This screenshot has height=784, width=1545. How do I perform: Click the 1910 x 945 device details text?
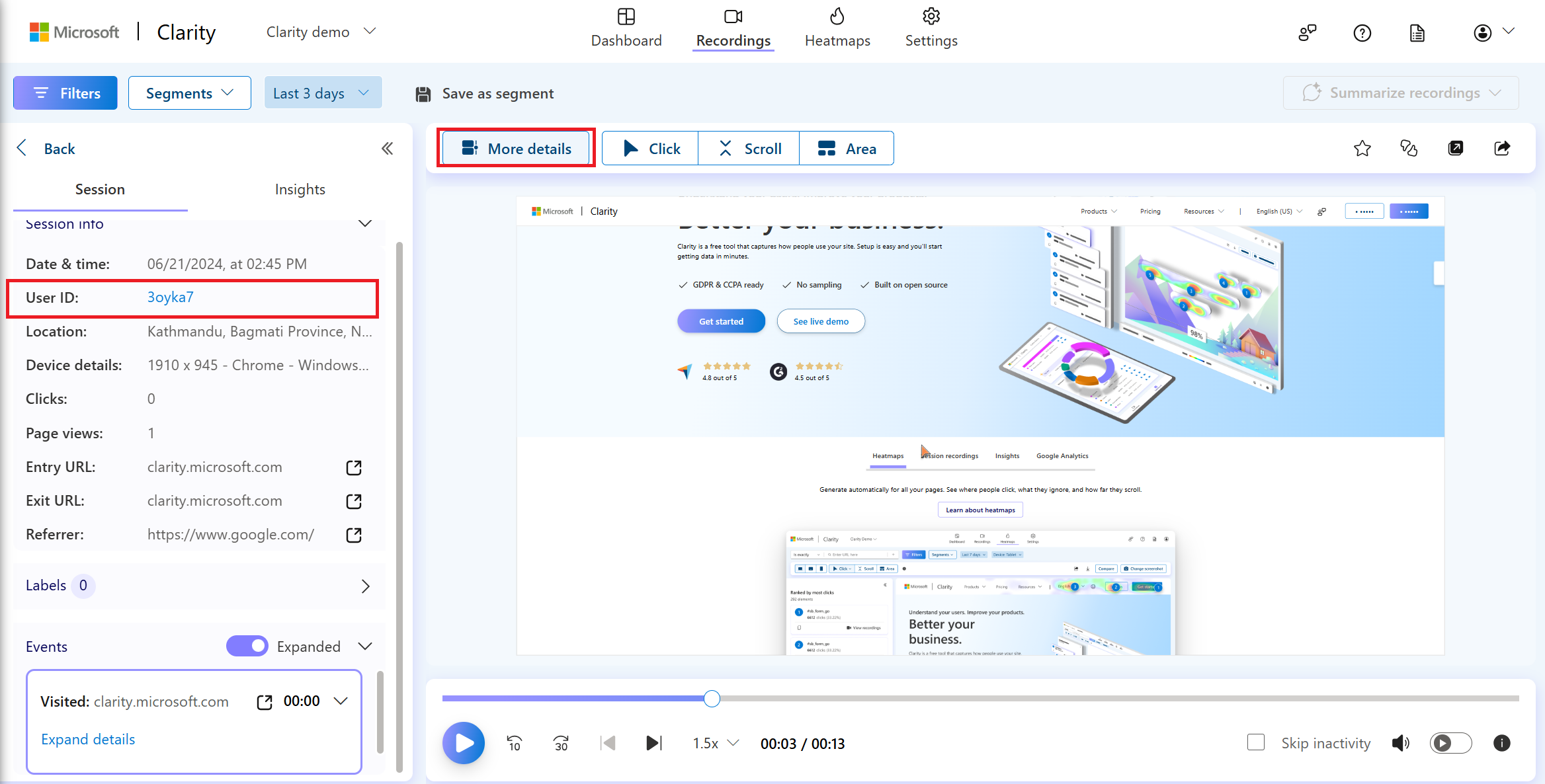[258, 365]
